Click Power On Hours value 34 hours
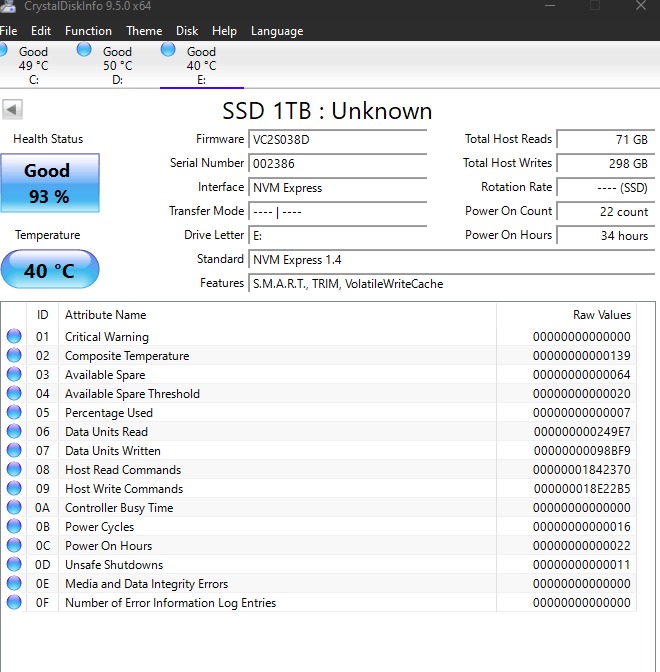This screenshot has height=672, width=660. click(606, 236)
